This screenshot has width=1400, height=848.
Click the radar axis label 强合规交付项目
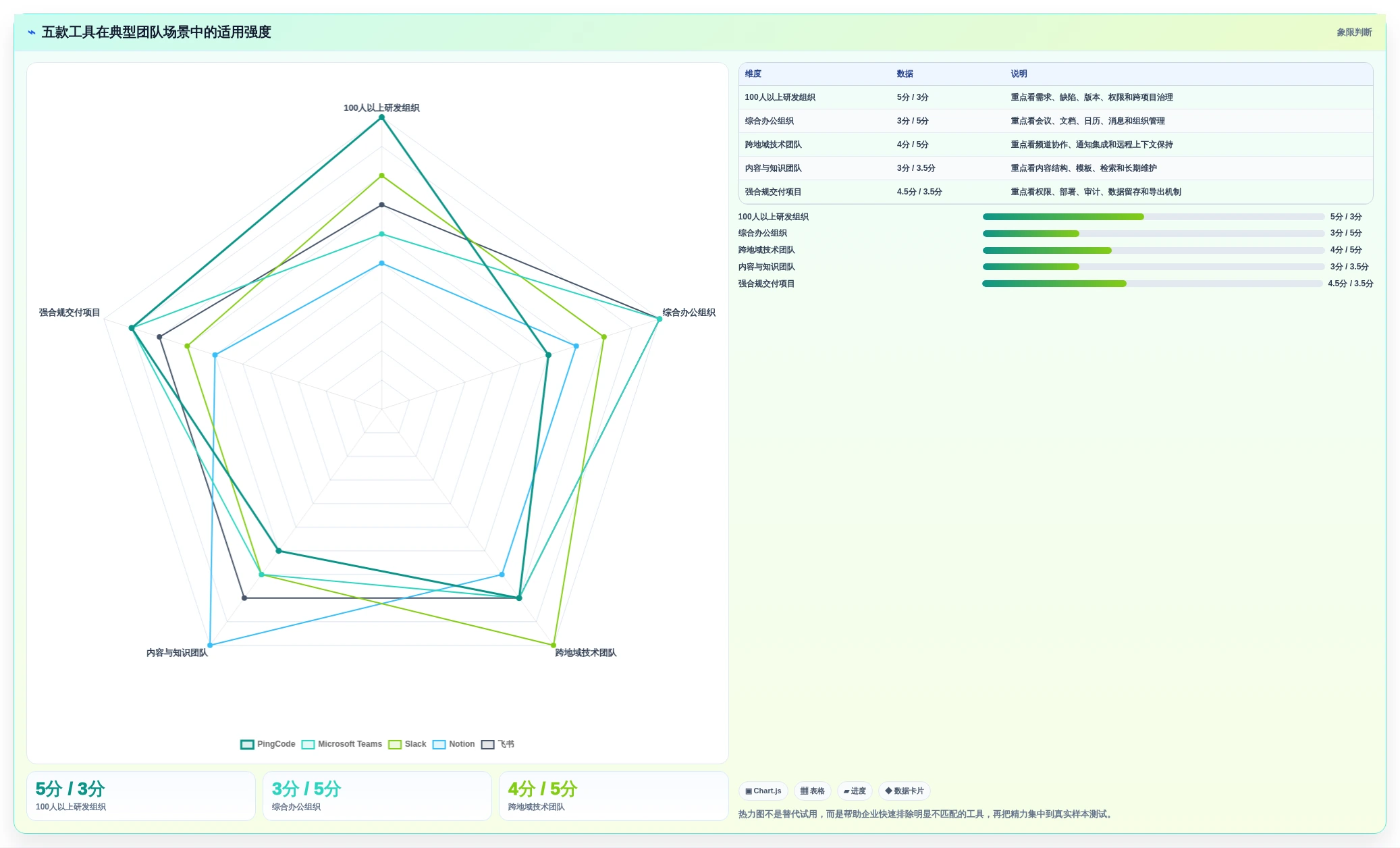70,313
